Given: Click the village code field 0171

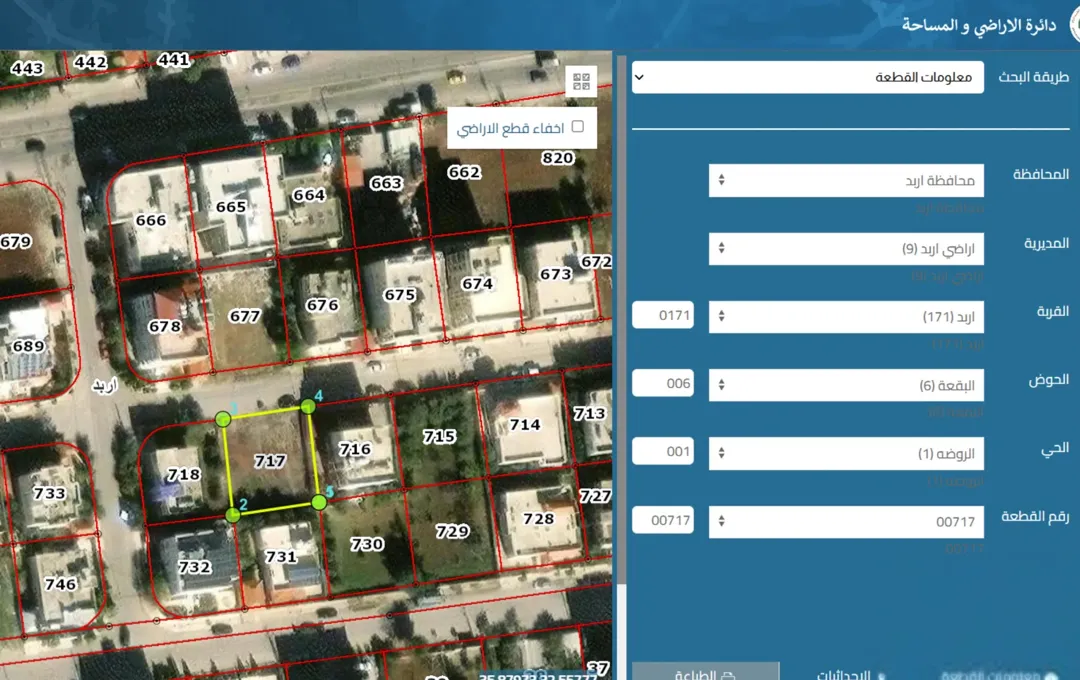Looking at the screenshot, I should (663, 315).
